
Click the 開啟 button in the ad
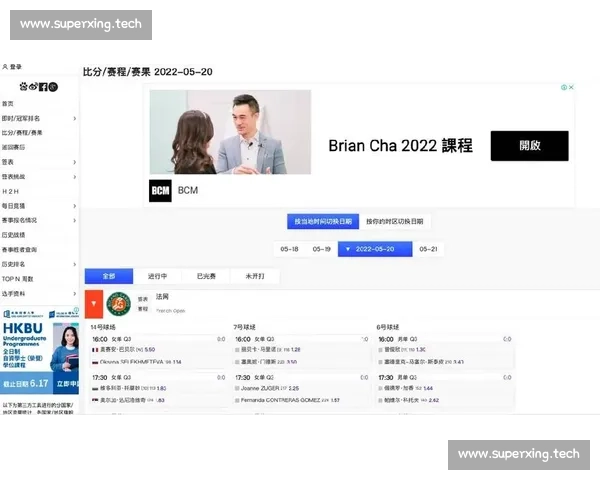pyautogui.click(x=530, y=146)
